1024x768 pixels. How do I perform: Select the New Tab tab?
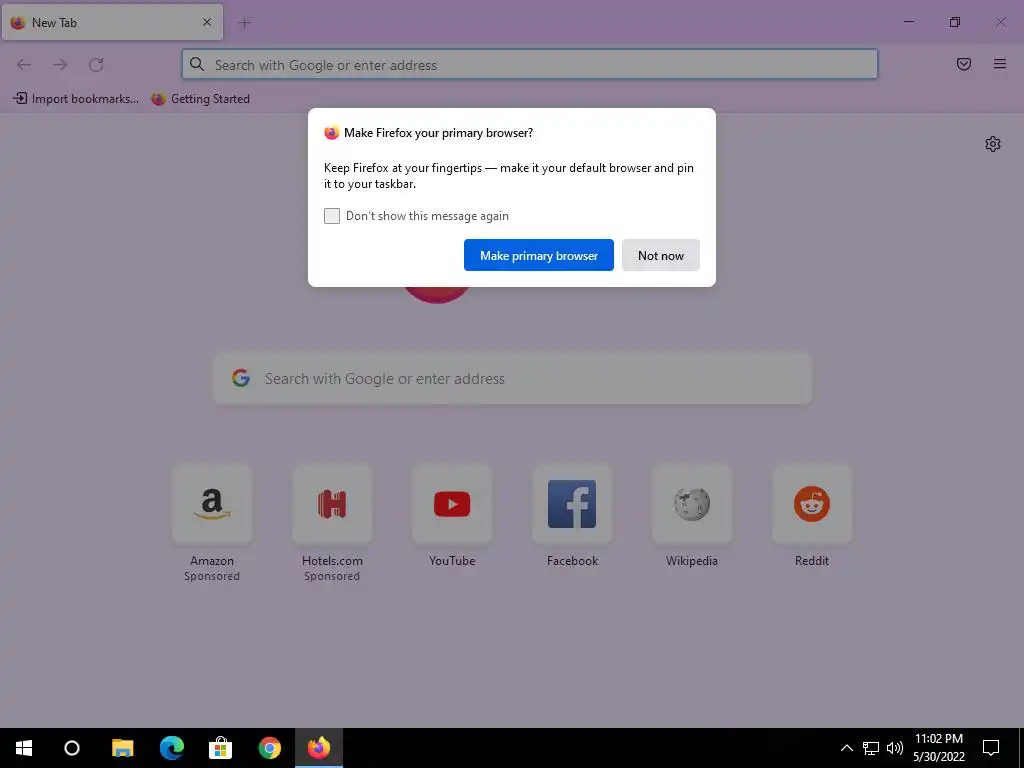click(x=112, y=22)
